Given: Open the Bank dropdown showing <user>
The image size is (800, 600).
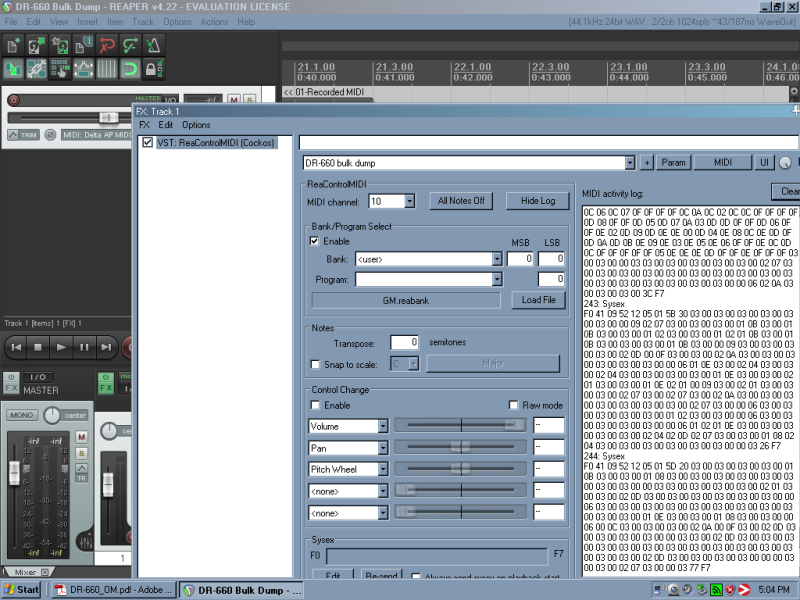Looking at the screenshot, I should click(497, 259).
